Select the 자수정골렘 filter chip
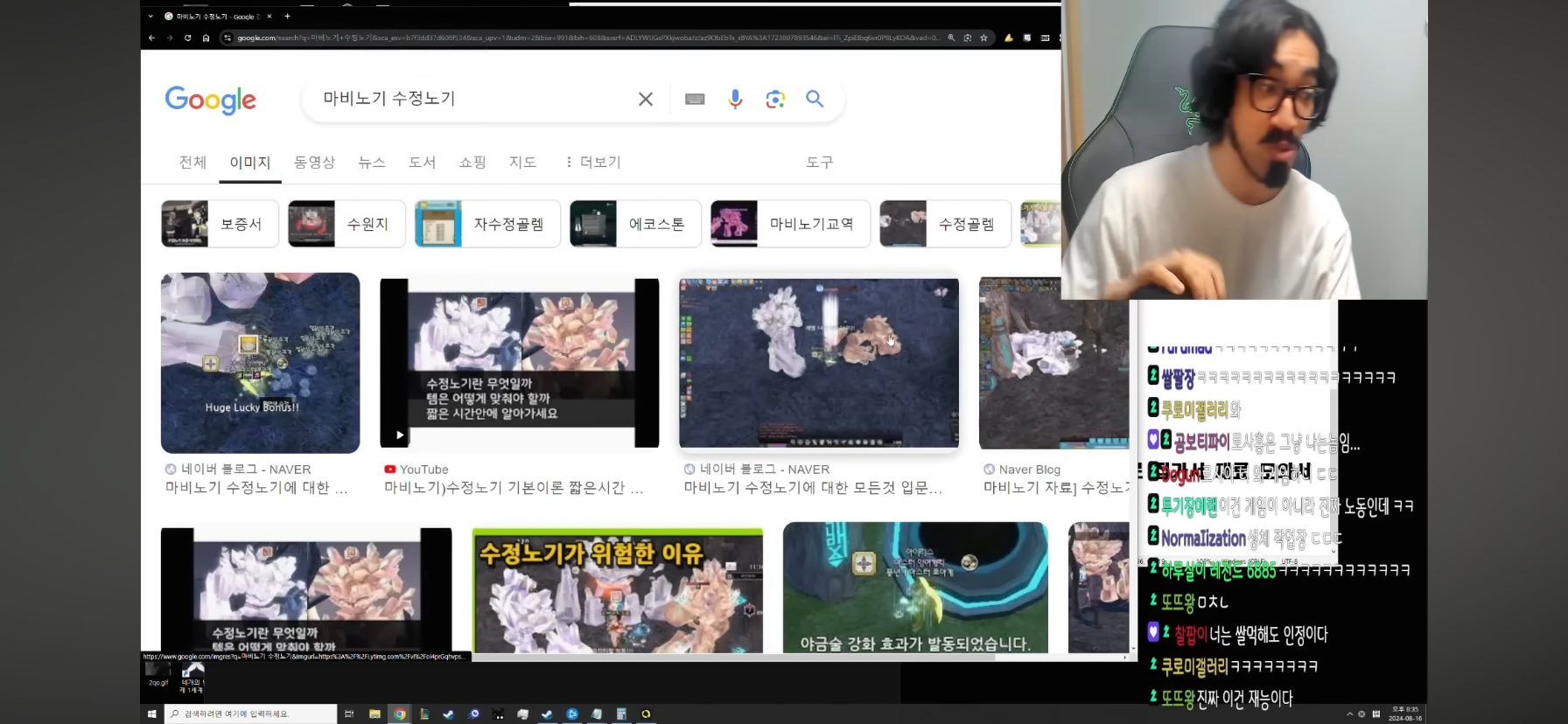1568x724 pixels. [x=487, y=224]
